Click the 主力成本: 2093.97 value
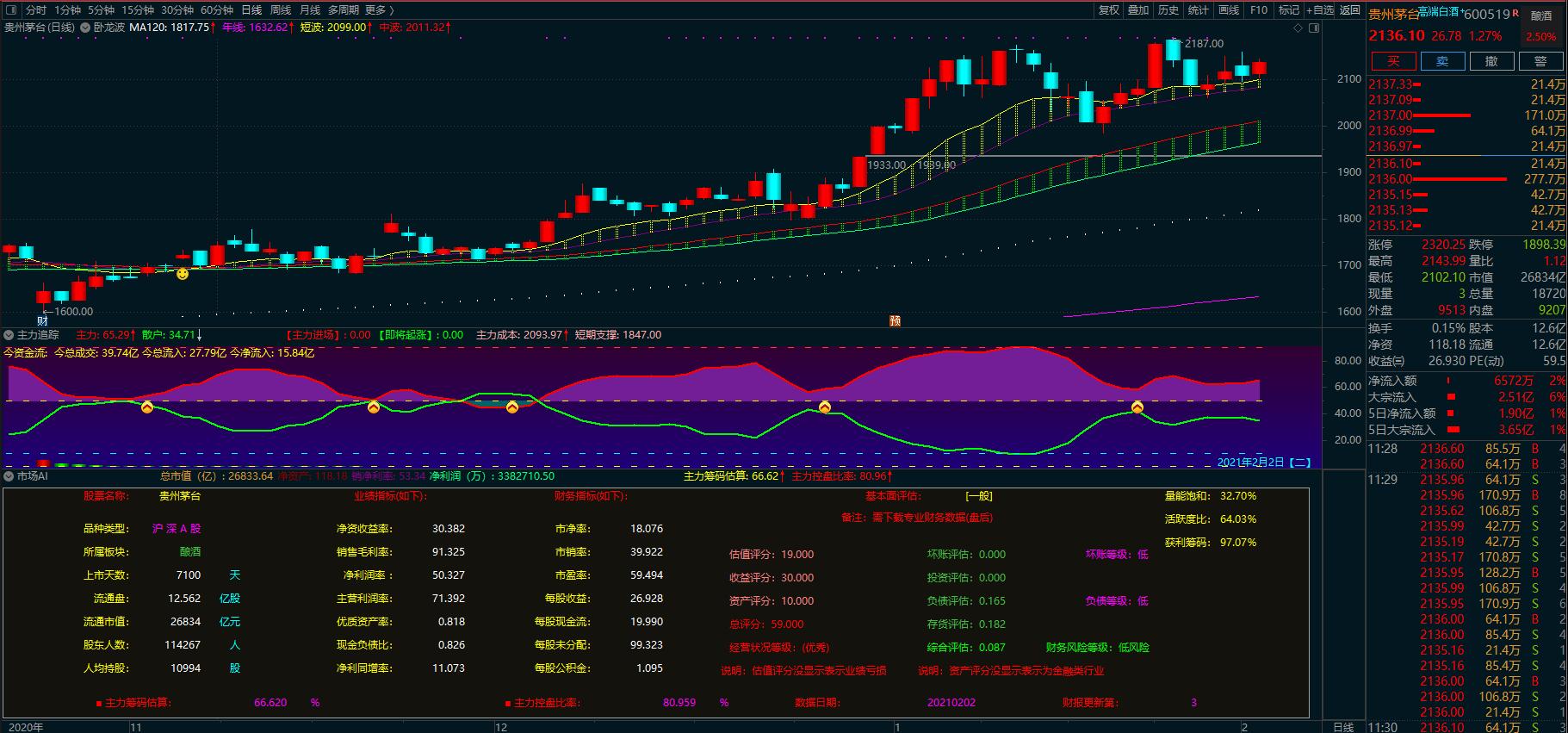This screenshot has width=1568, height=733. tap(521, 335)
